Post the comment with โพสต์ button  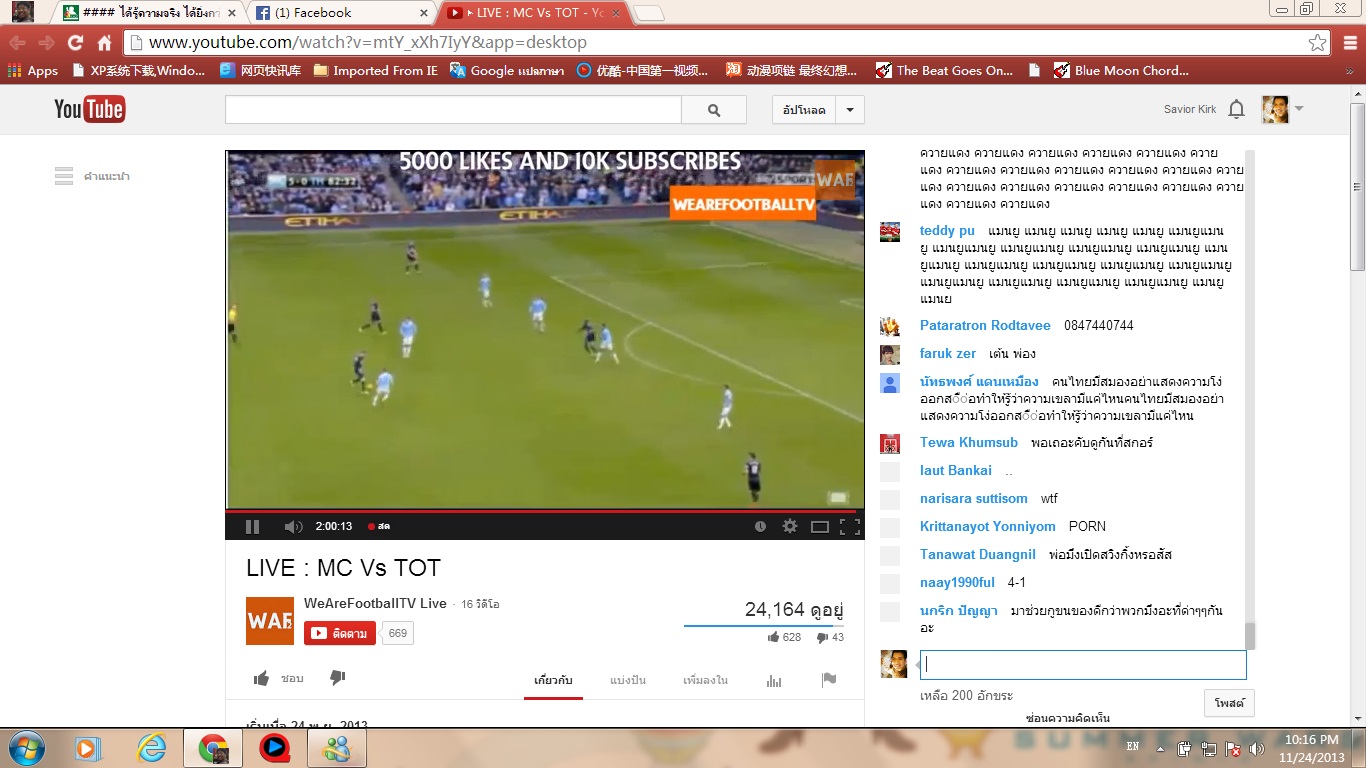point(1229,703)
